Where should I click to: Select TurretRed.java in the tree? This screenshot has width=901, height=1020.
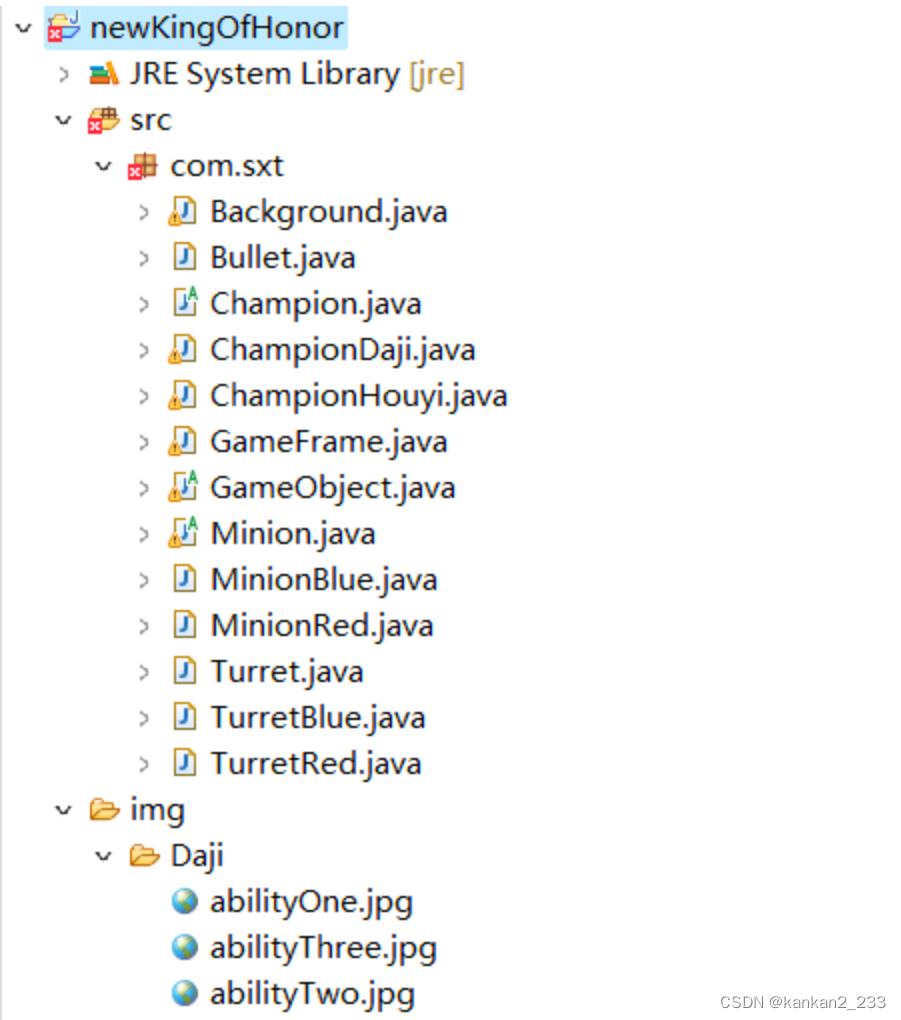coord(316,764)
